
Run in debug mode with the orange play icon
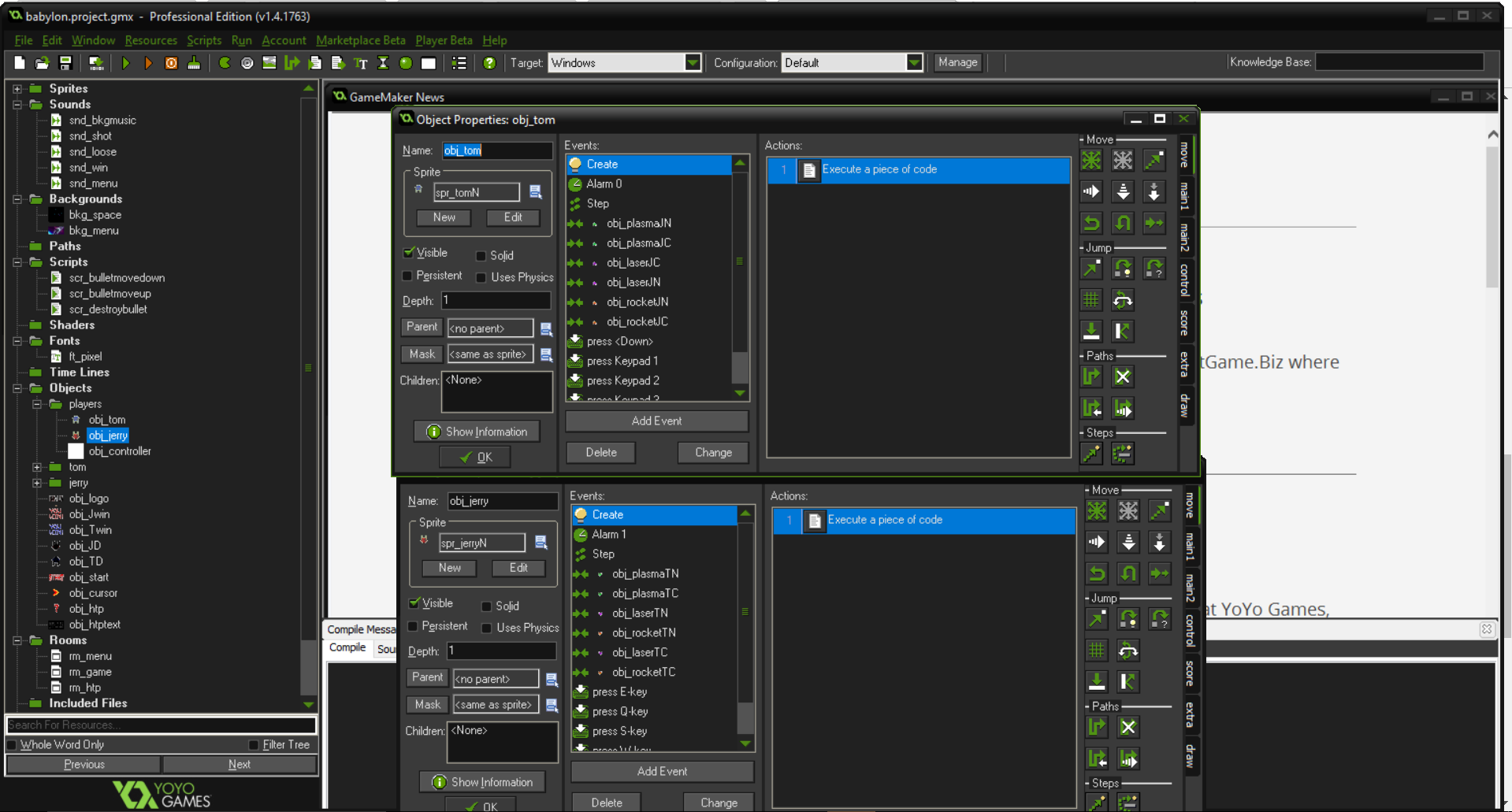148,63
